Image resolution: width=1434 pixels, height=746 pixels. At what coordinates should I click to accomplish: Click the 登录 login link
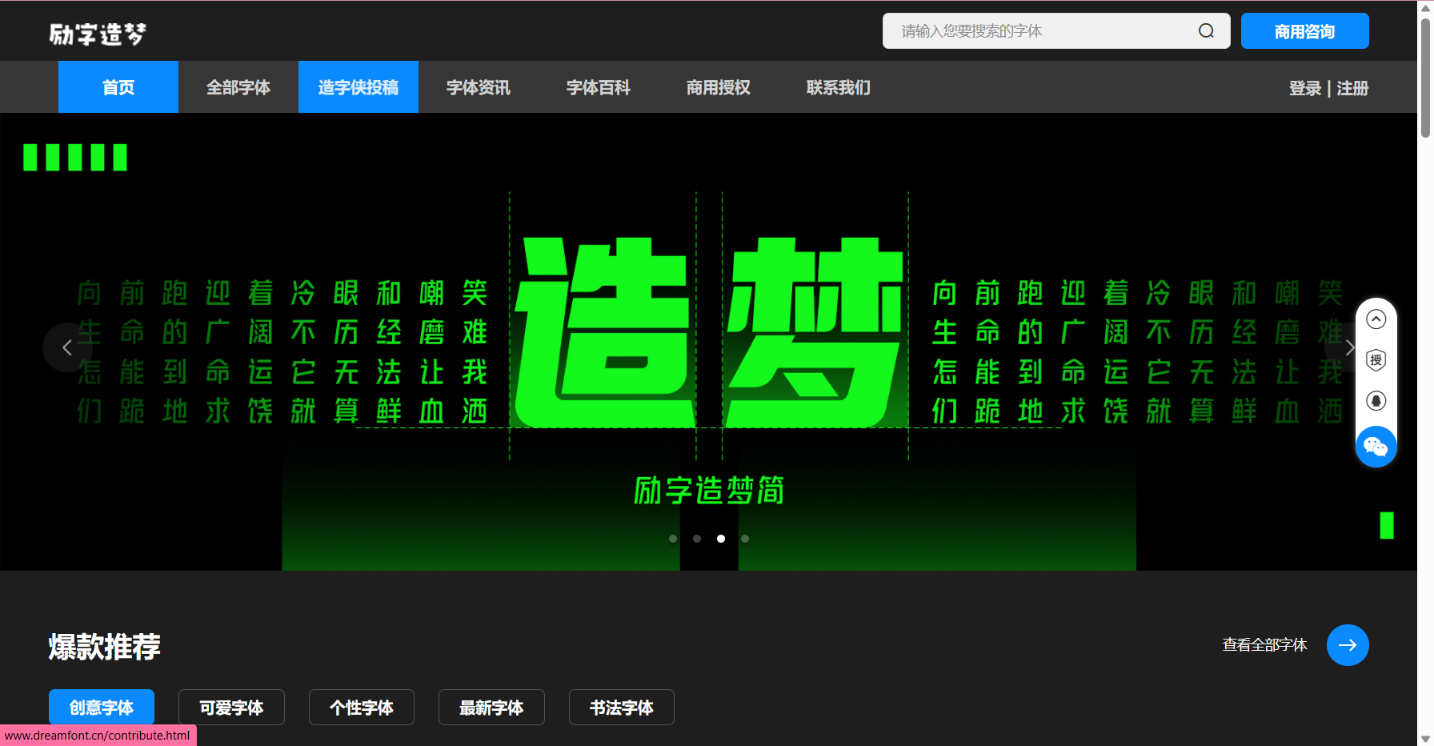point(1305,88)
